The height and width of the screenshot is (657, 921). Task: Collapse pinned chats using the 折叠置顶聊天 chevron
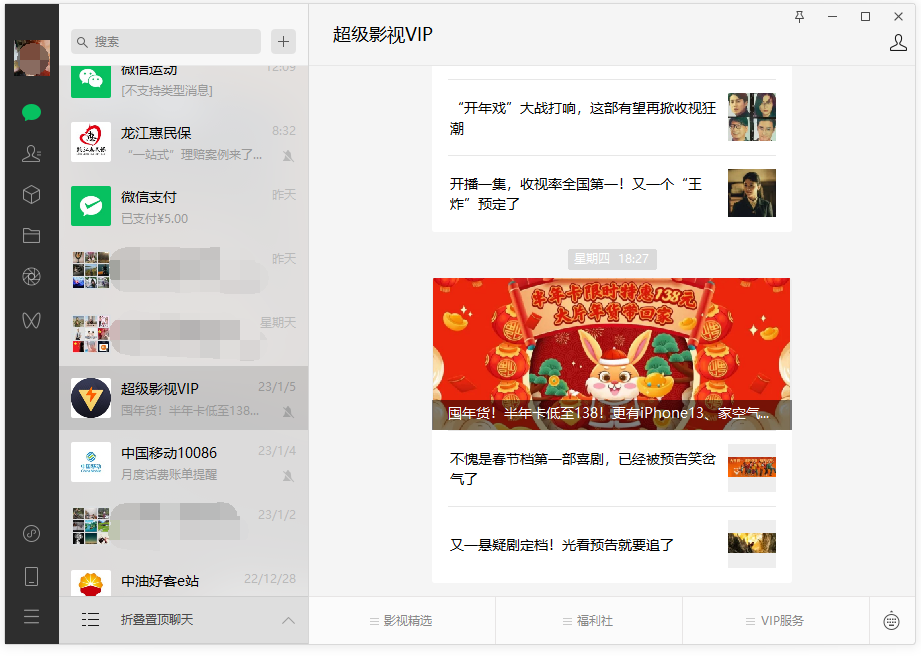tap(288, 620)
